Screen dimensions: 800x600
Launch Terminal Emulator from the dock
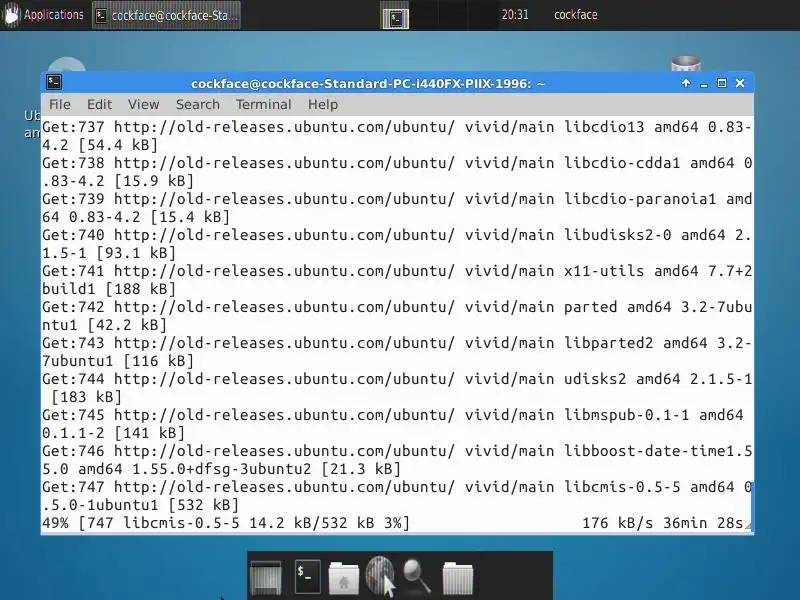coord(308,577)
